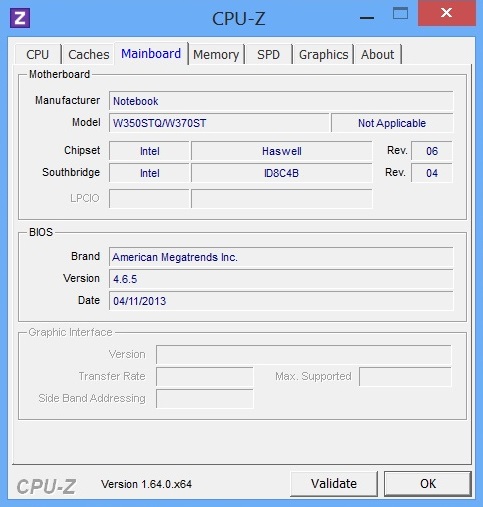Click the empty LPCIO vendor field
The image size is (483, 507).
149,199
